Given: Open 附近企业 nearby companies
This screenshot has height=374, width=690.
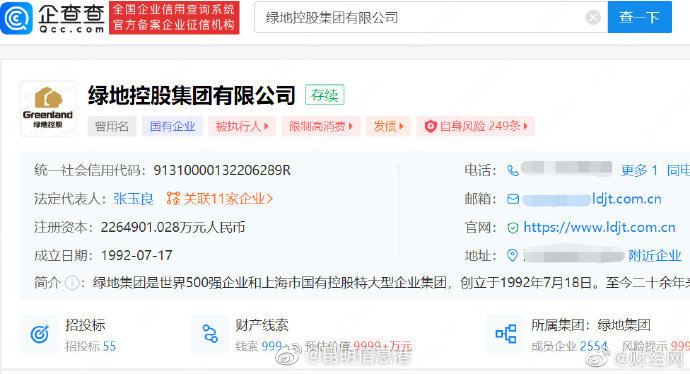Looking at the screenshot, I should pos(655,256).
